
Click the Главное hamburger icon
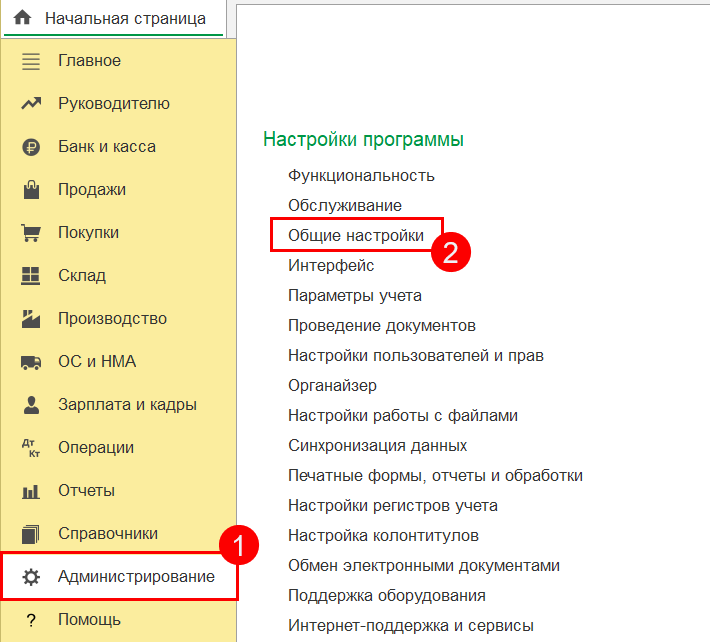[31, 61]
